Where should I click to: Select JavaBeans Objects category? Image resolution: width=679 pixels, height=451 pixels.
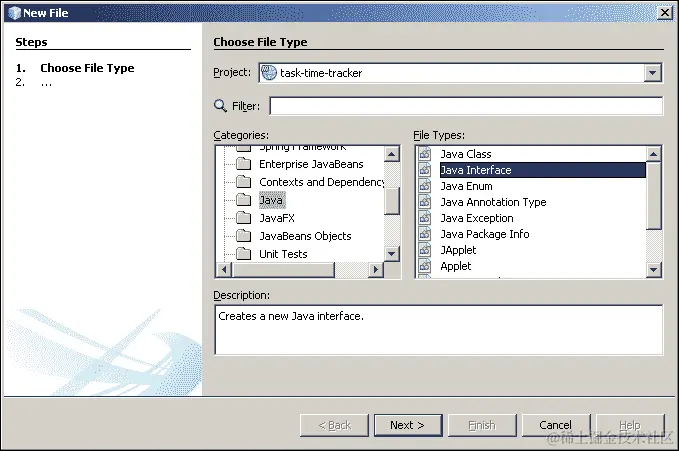click(305, 236)
